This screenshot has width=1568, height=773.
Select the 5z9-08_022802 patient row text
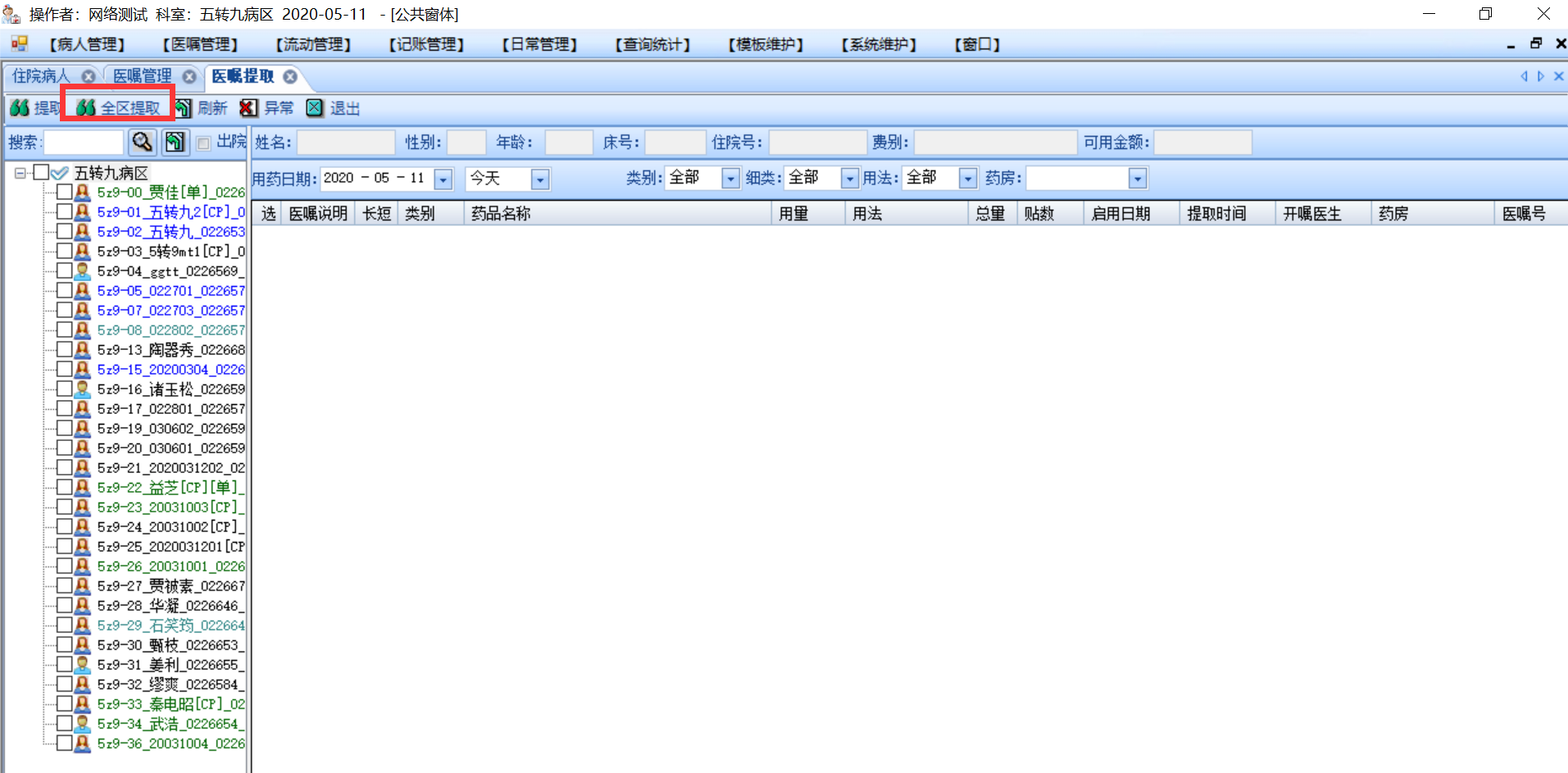click(x=170, y=330)
